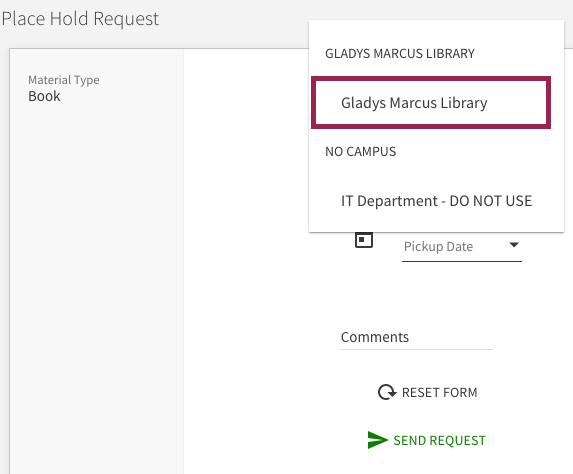Click the underline below Comments

click(416, 349)
